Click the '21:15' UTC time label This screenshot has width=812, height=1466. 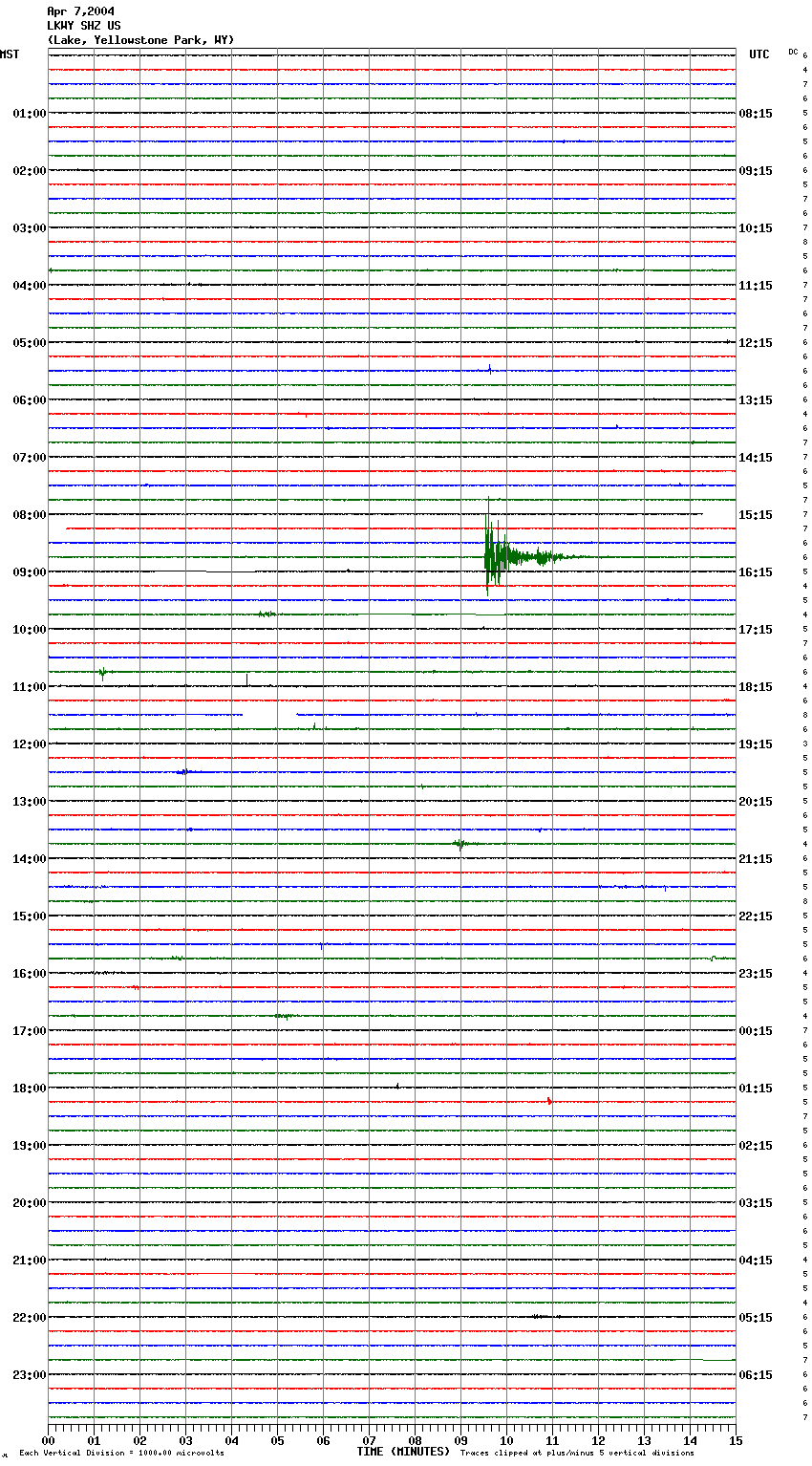[756, 859]
